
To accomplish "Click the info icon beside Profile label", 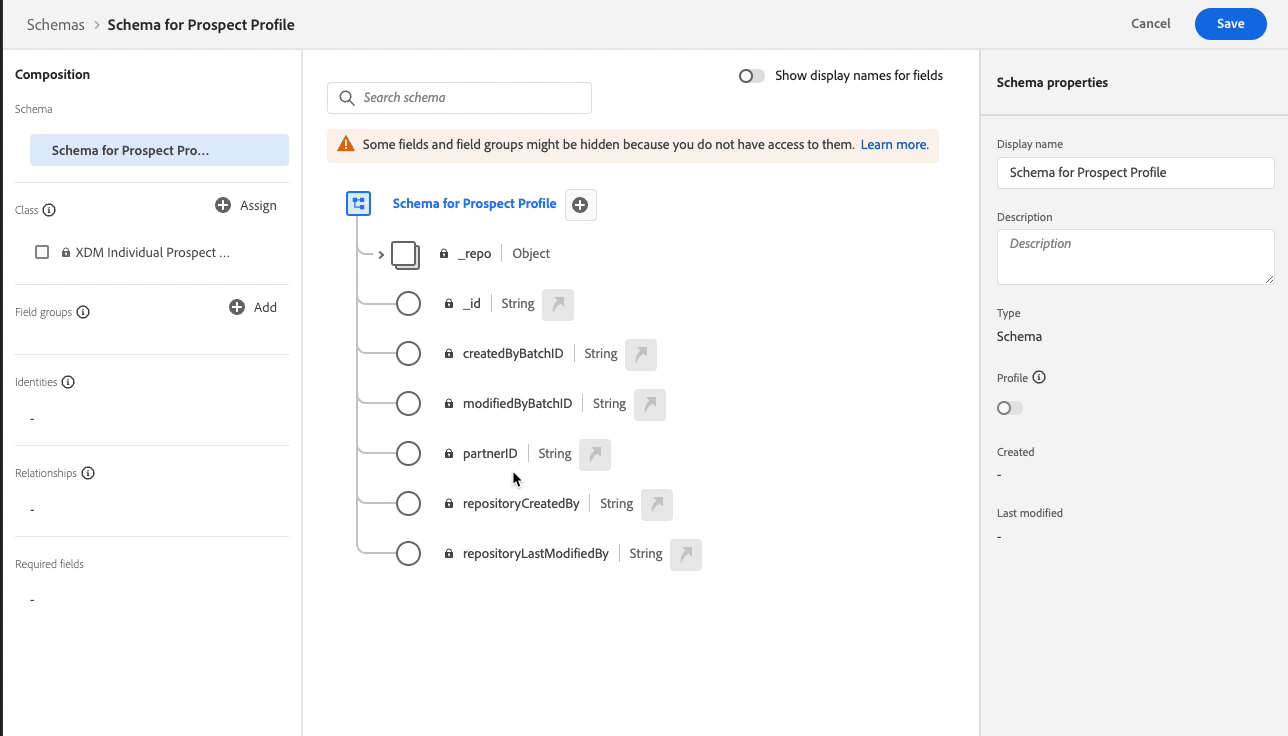I will 1039,378.
